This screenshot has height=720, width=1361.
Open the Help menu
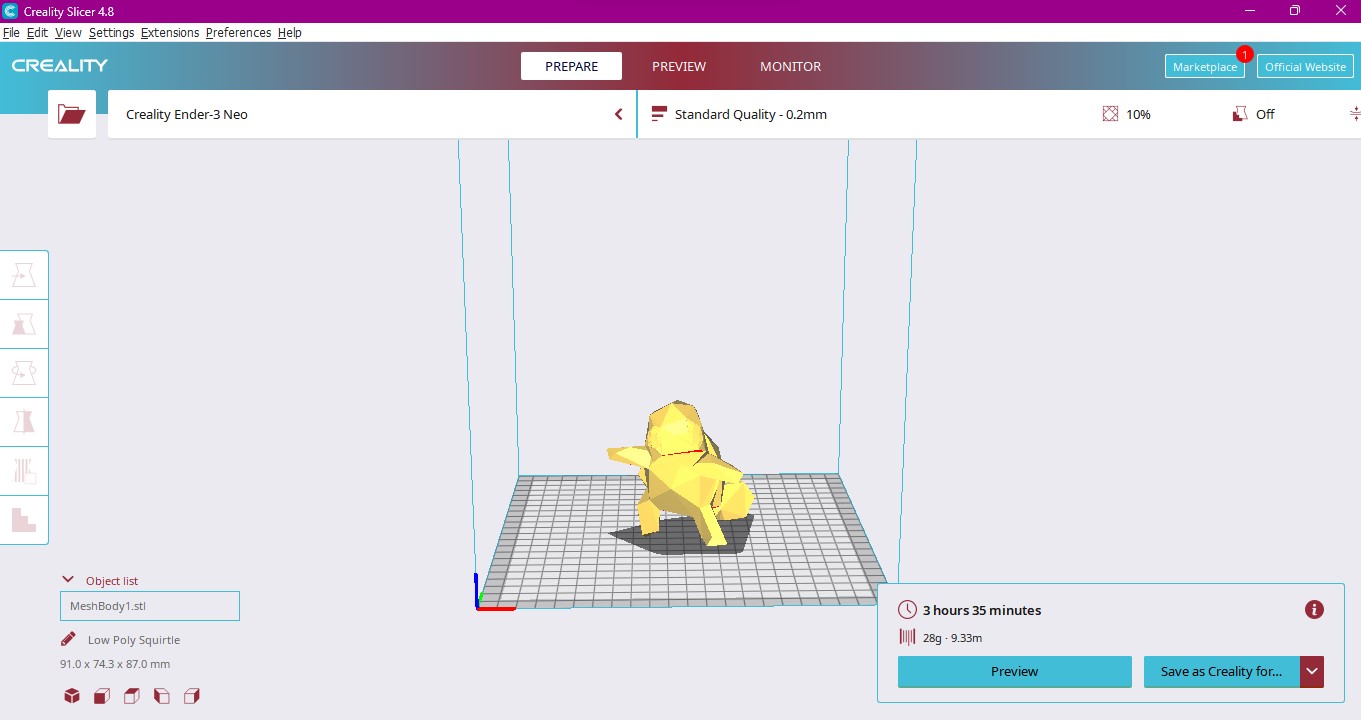click(x=290, y=33)
